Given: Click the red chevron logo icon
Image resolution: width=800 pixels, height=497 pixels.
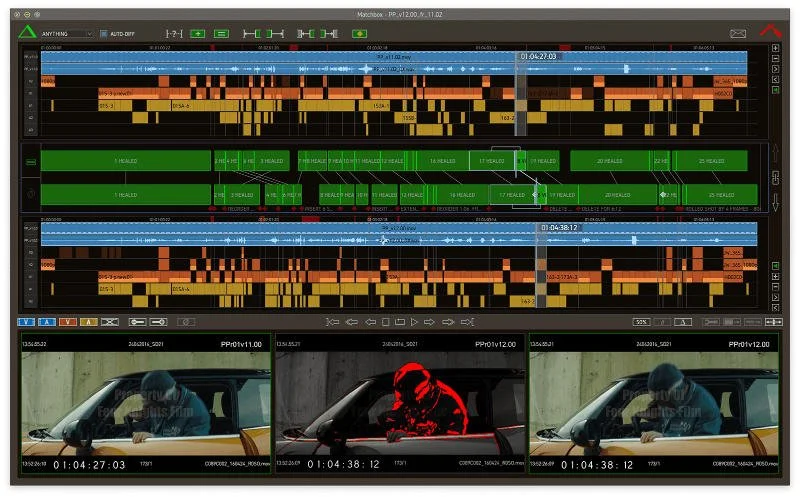Looking at the screenshot, I should click(770, 31).
